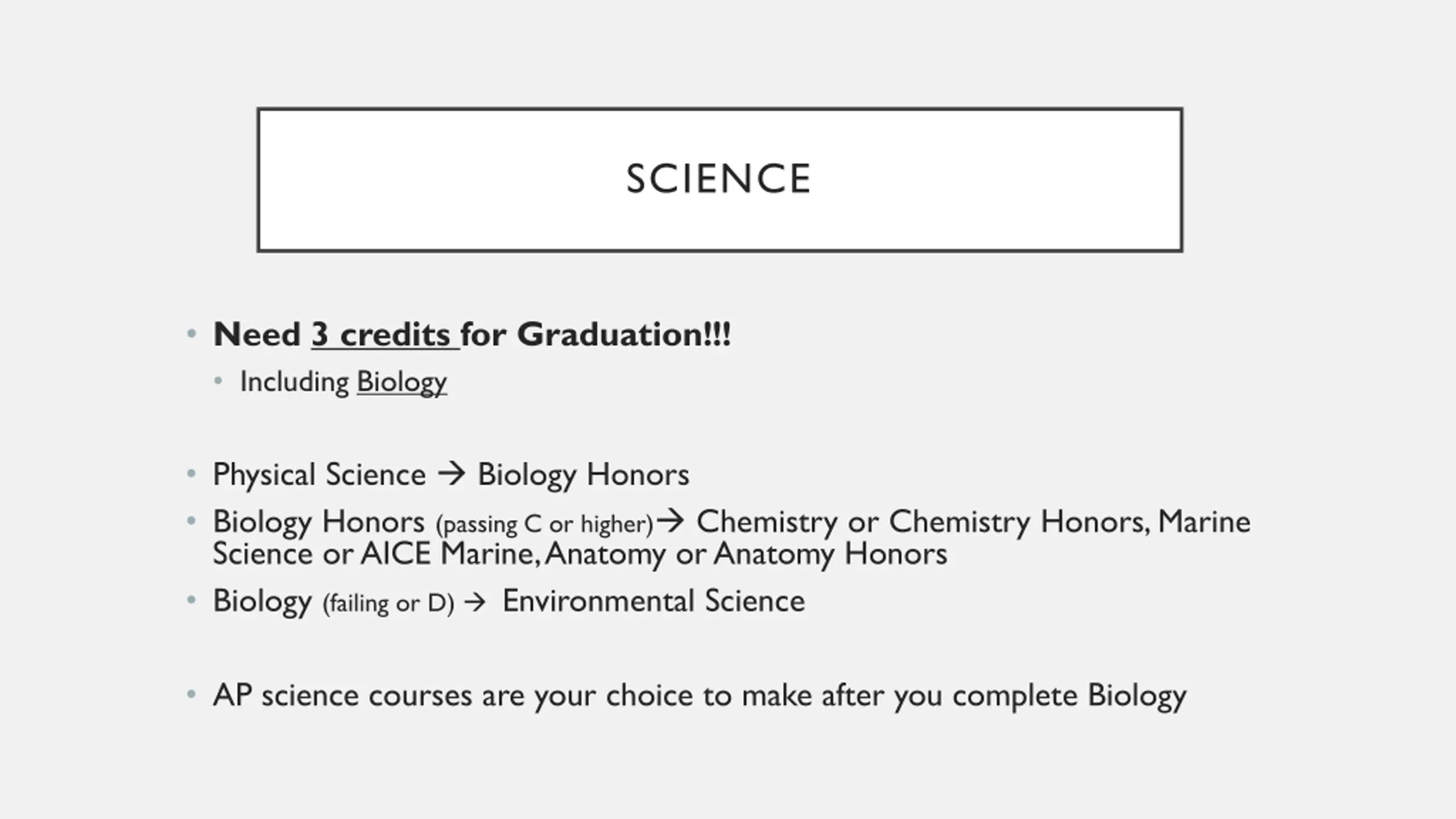Click 'AP science courses' bullet text
This screenshot has height=819, width=1456.
pyautogui.click(x=342, y=696)
